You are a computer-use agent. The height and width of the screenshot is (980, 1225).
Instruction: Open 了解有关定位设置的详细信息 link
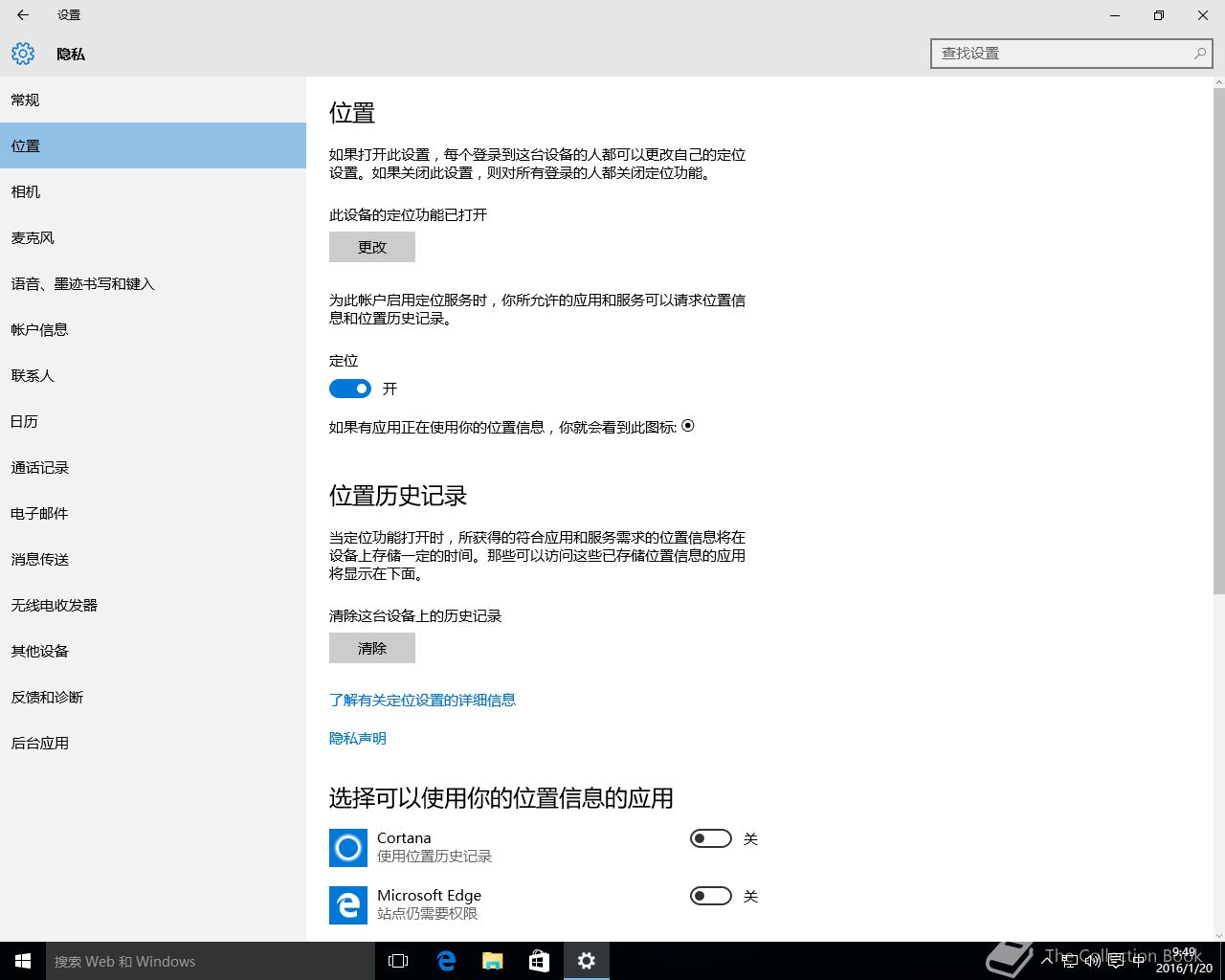[422, 700]
